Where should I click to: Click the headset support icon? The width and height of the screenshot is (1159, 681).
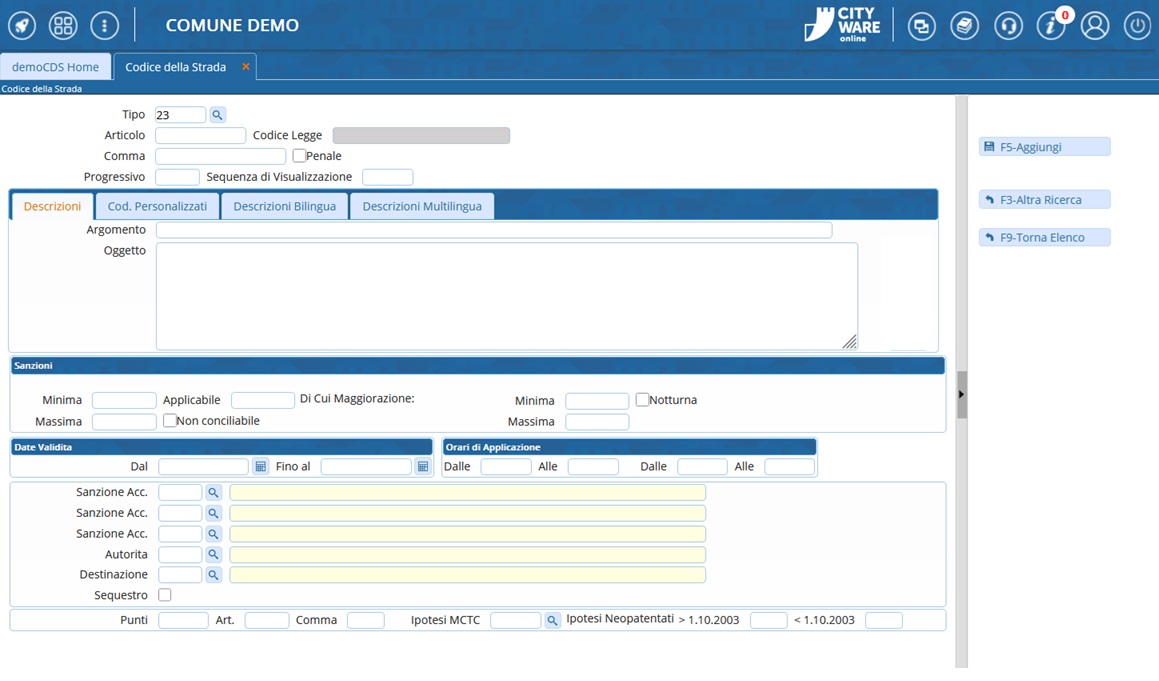tap(1008, 26)
